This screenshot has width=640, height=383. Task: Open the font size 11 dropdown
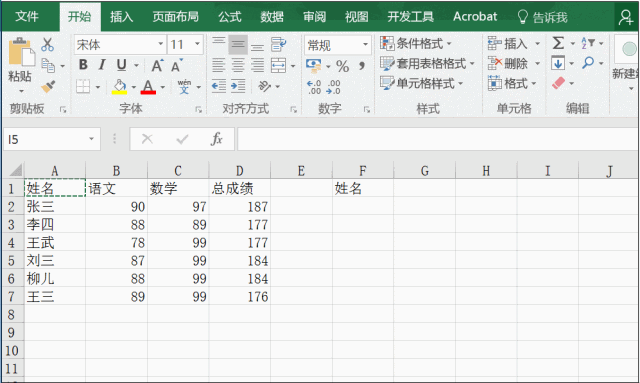click(x=197, y=44)
